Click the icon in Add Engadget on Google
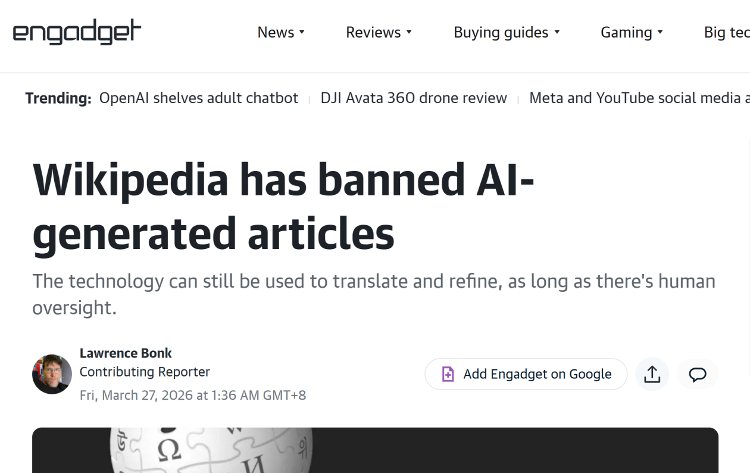 448,374
